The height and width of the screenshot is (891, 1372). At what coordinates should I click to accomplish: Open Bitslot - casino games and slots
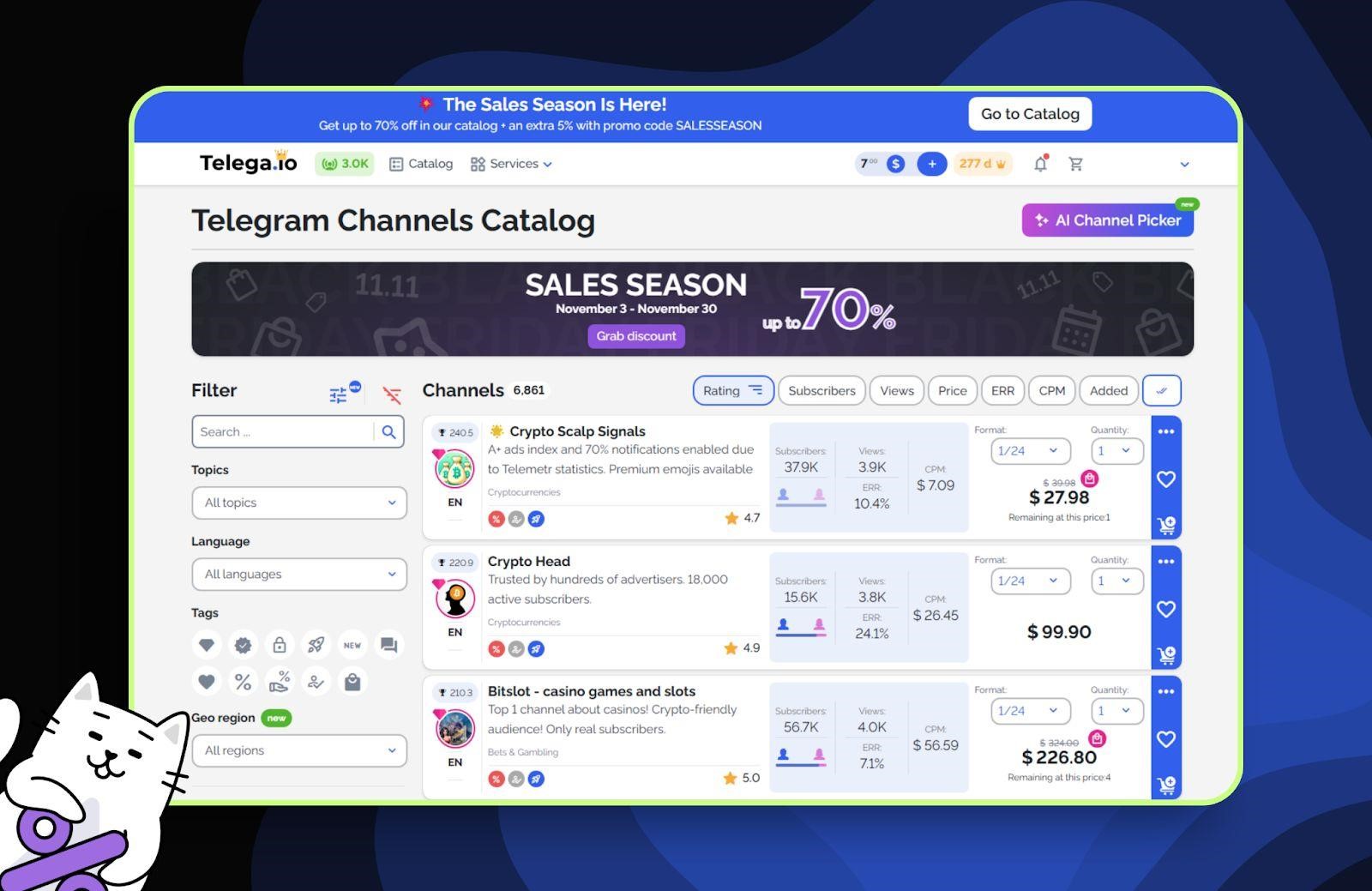point(592,691)
